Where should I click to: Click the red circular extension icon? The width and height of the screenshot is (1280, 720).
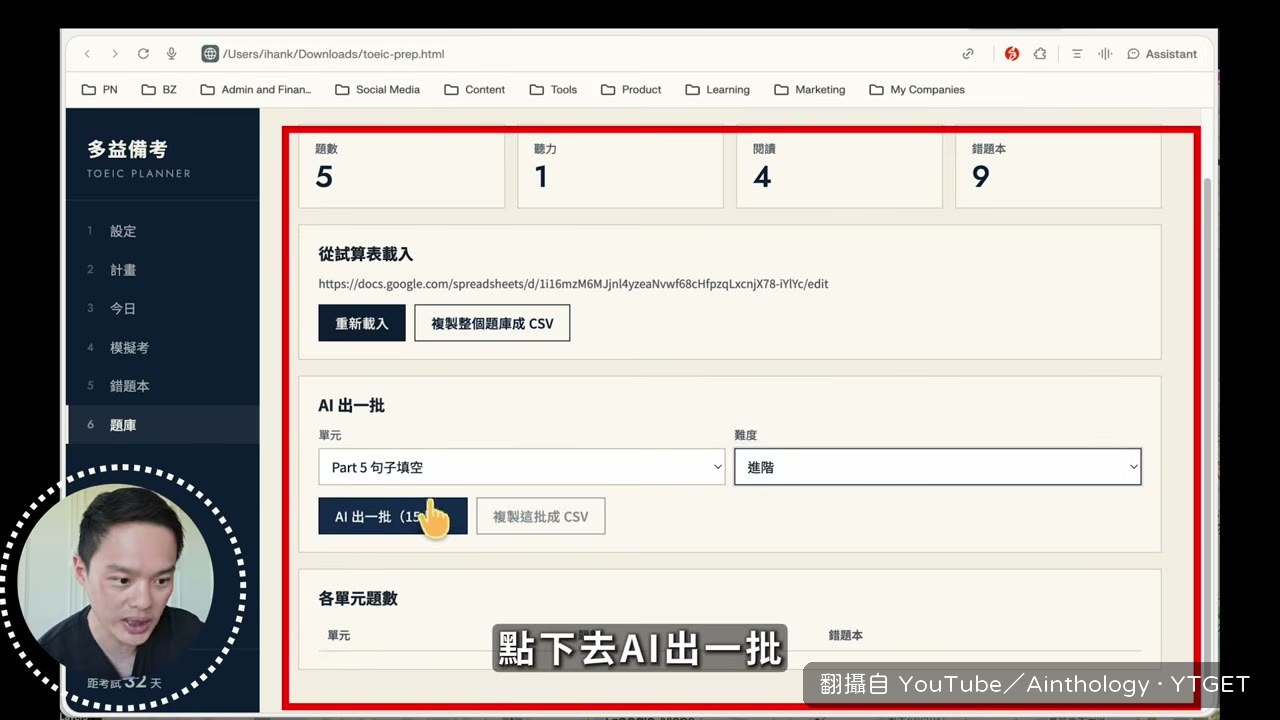(x=1012, y=54)
